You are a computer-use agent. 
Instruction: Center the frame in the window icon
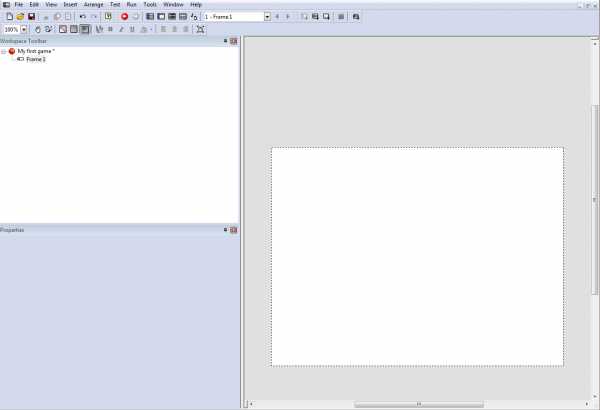coord(200,29)
